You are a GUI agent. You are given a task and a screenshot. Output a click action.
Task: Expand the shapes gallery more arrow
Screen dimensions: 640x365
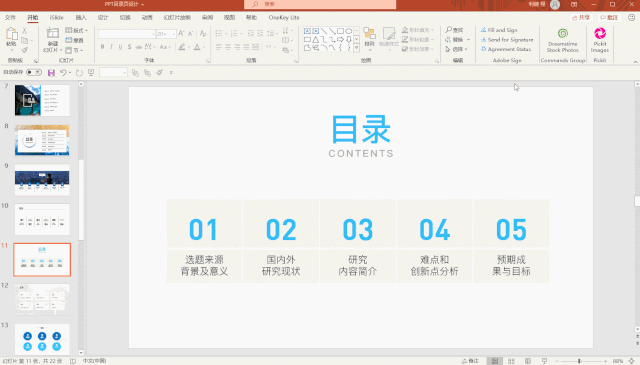click(x=356, y=48)
